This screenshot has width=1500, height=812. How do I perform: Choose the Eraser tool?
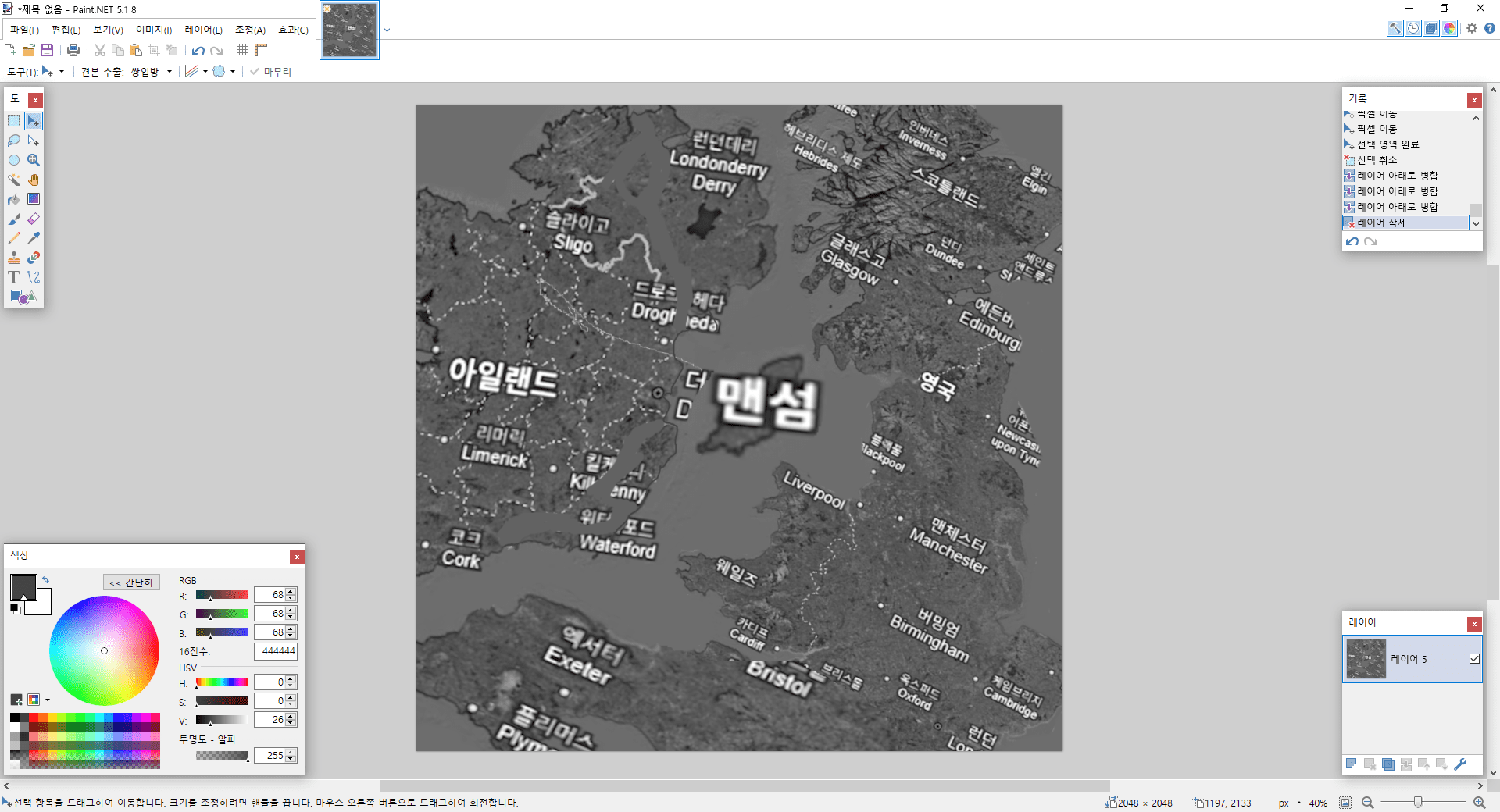coord(34,219)
